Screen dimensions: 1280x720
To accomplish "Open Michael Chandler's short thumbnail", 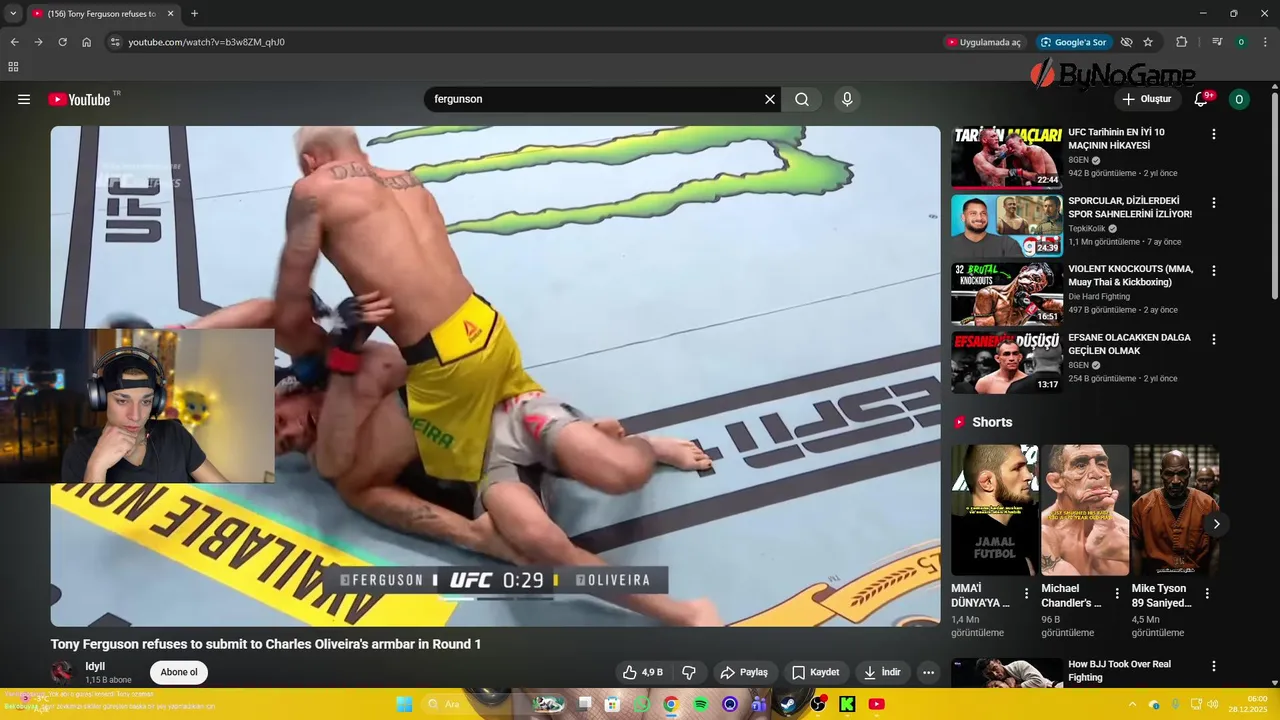I will (x=1084, y=510).
